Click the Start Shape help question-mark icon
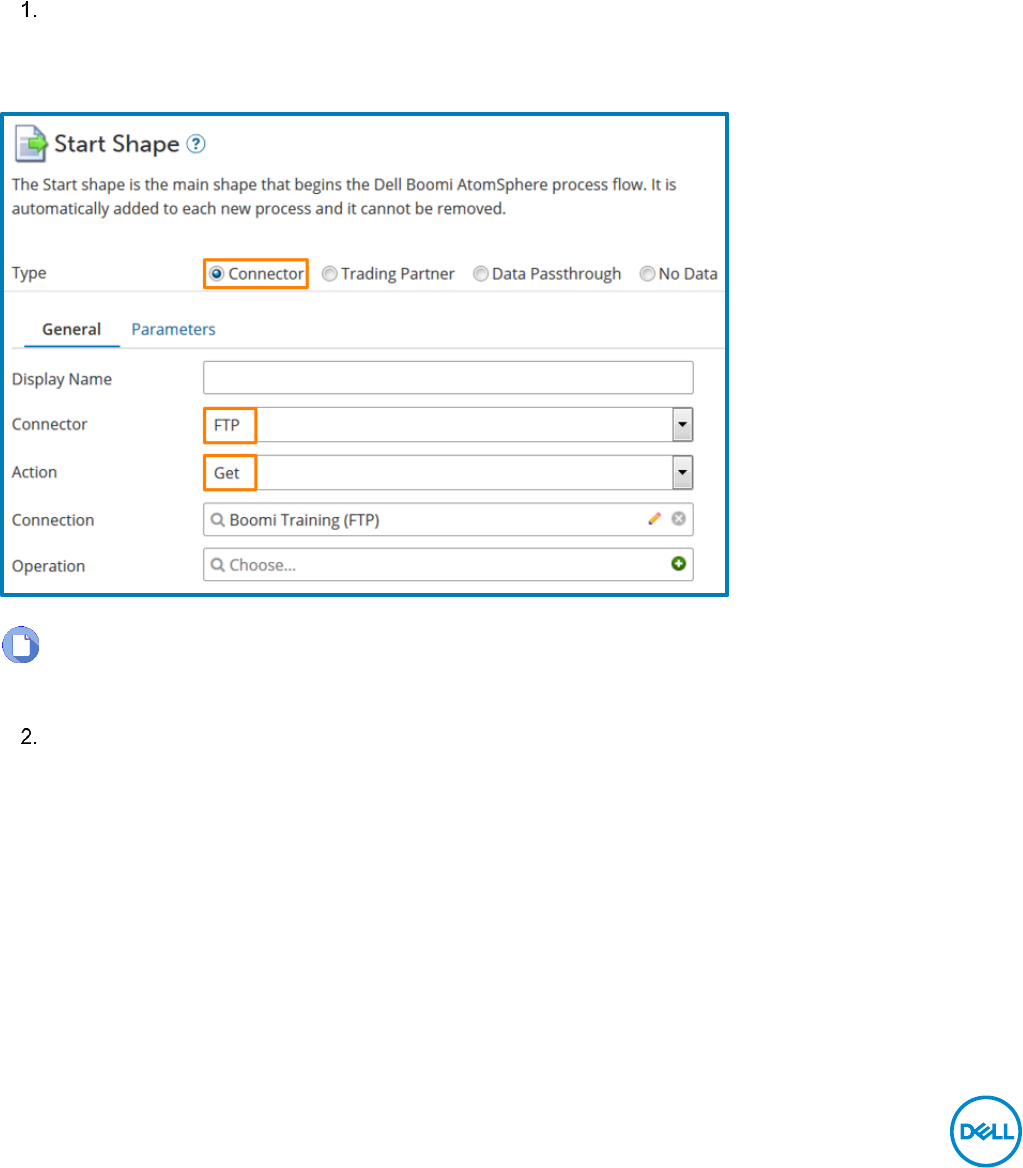Viewport: 1023px width, 1168px height. coord(196,144)
